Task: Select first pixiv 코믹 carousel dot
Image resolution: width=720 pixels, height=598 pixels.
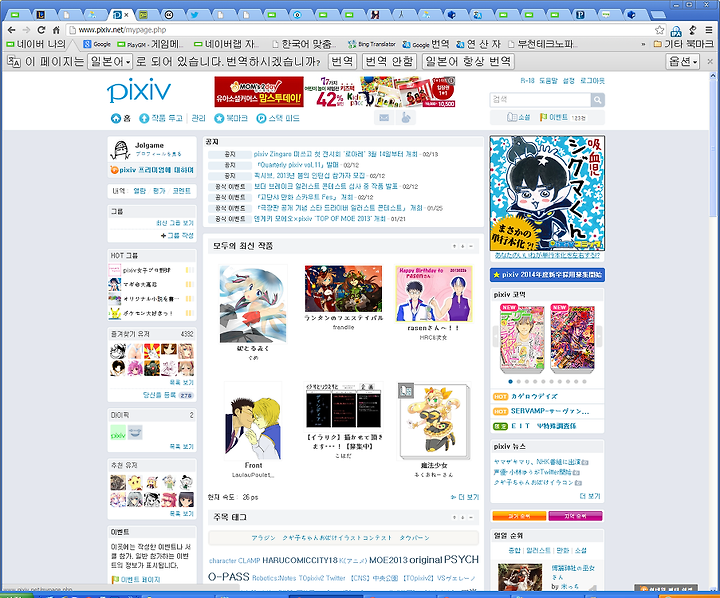Action: click(x=511, y=382)
